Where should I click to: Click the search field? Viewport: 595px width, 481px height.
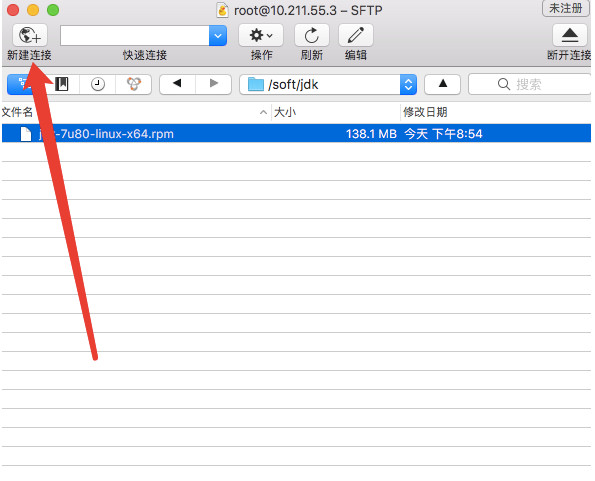tap(529, 84)
